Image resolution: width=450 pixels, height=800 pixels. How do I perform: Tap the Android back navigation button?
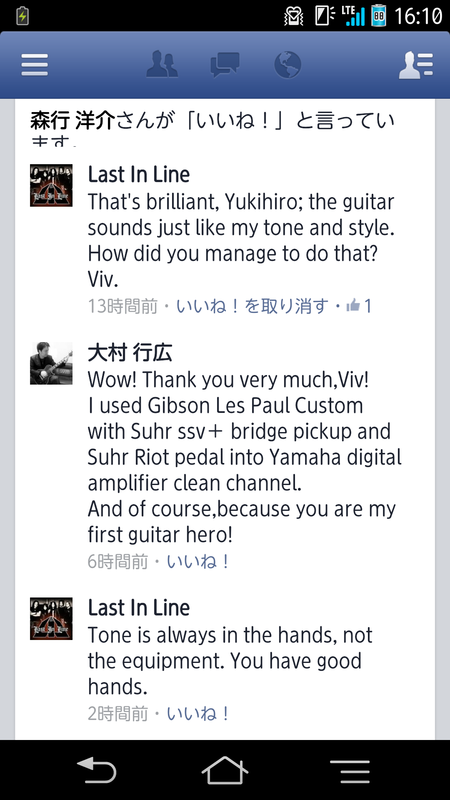pyautogui.click(x=96, y=770)
